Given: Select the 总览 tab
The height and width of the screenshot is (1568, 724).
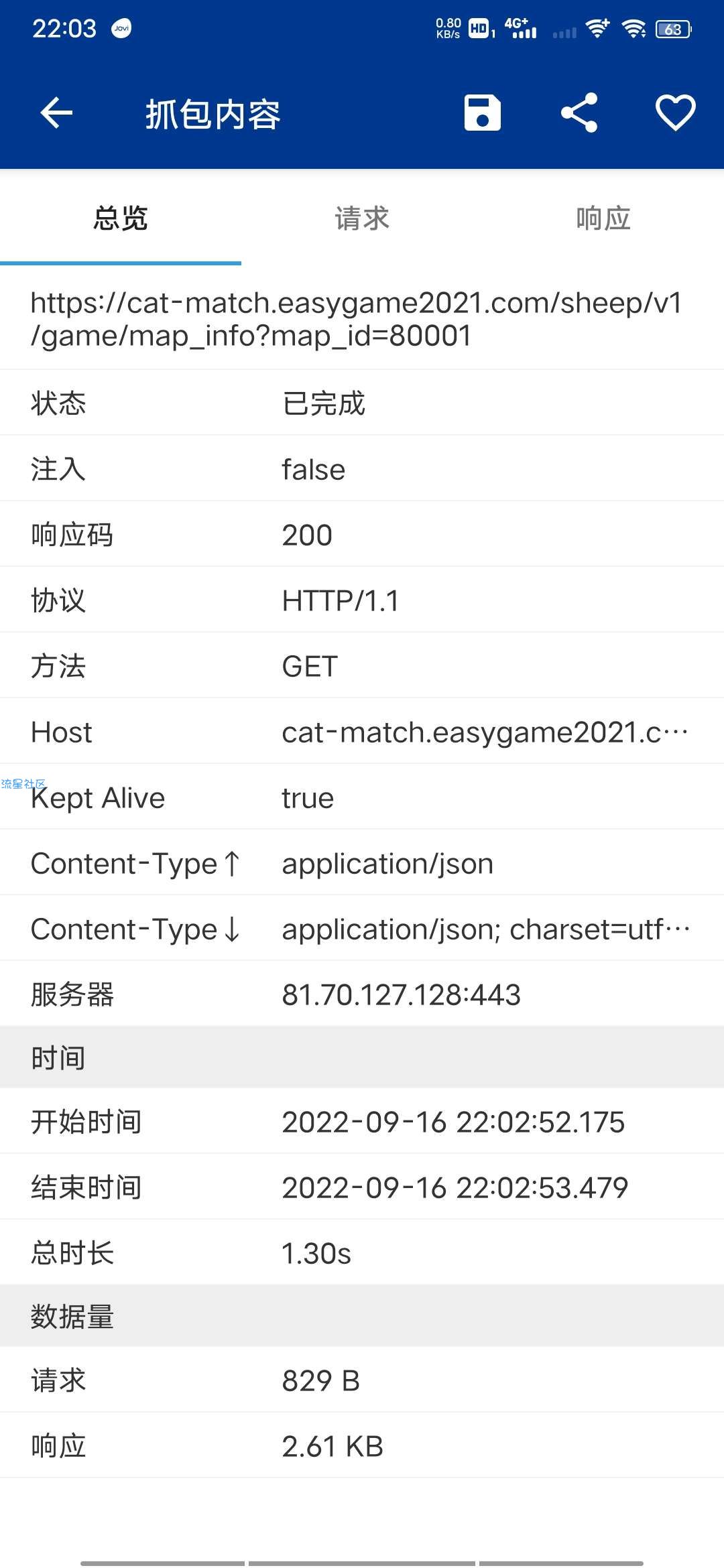Looking at the screenshot, I should tap(121, 218).
